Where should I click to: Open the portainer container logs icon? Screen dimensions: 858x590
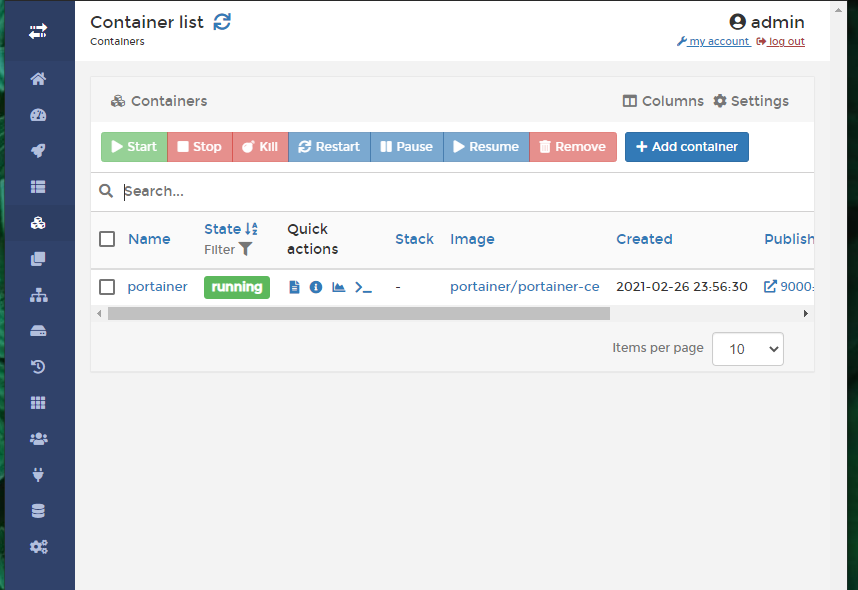pyautogui.click(x=294, y=287)
